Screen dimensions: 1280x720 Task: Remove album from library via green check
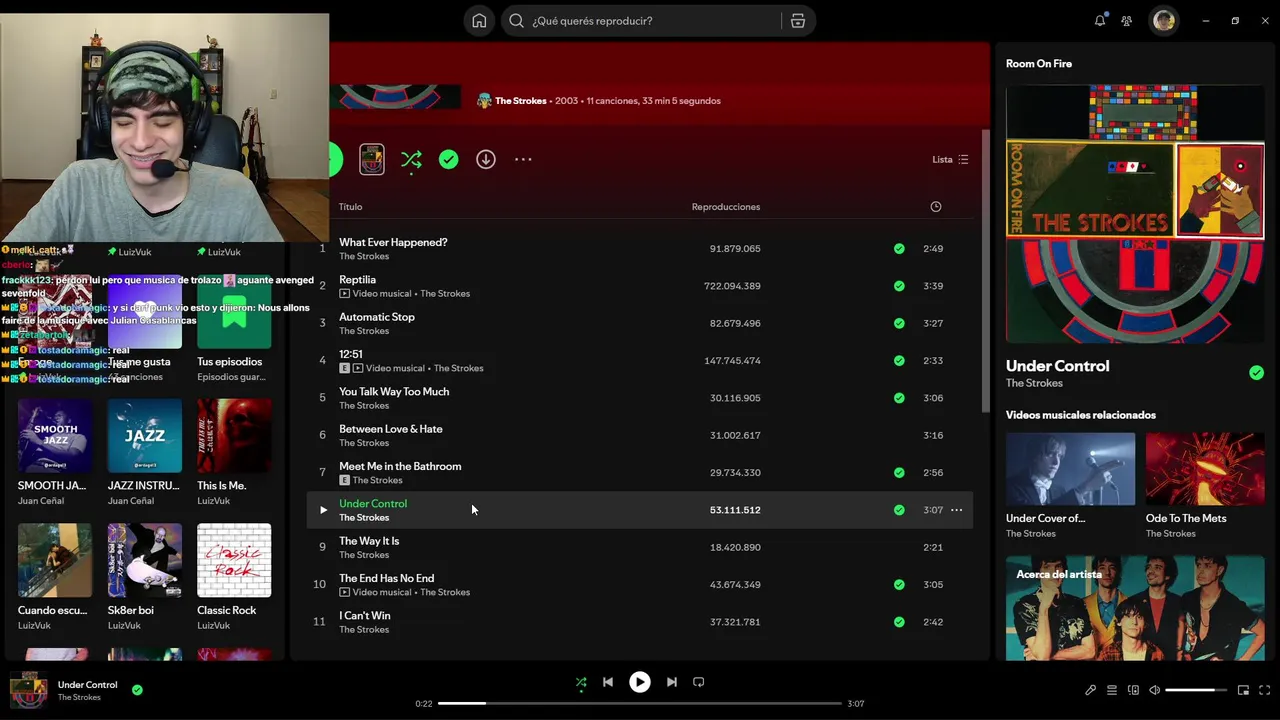click(x=449, y=160)
